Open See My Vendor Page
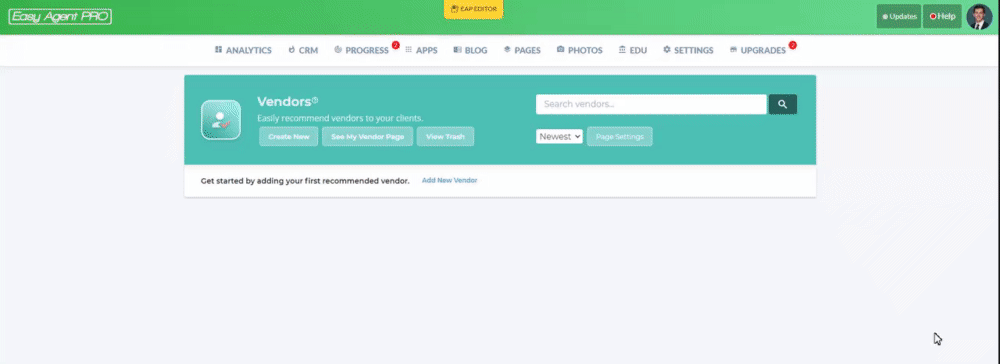Image resolution: width=1000 pixels, height=364 pixels. [x=367, y=136]
